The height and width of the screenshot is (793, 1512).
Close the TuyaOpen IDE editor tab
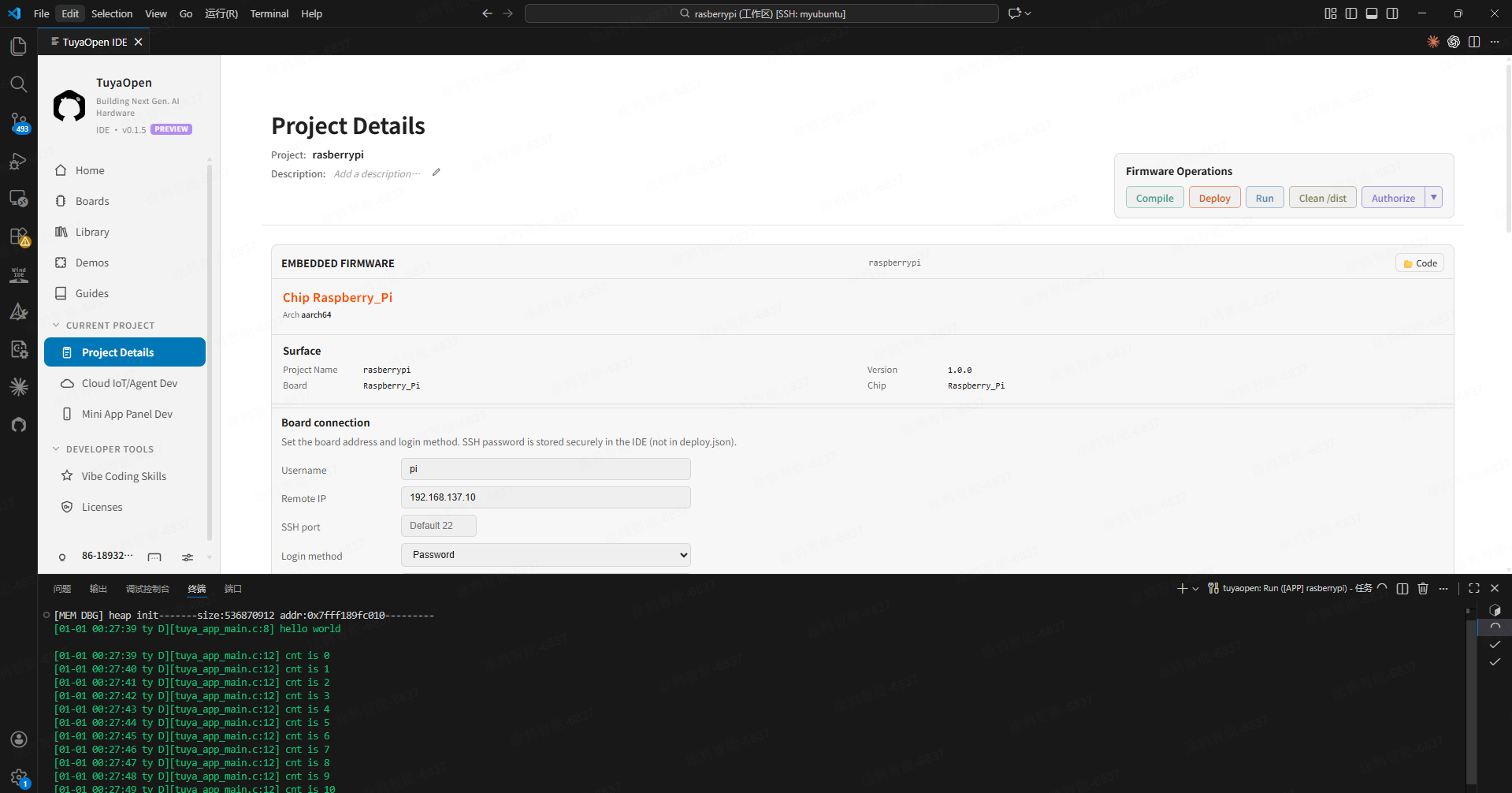[139, 42]
